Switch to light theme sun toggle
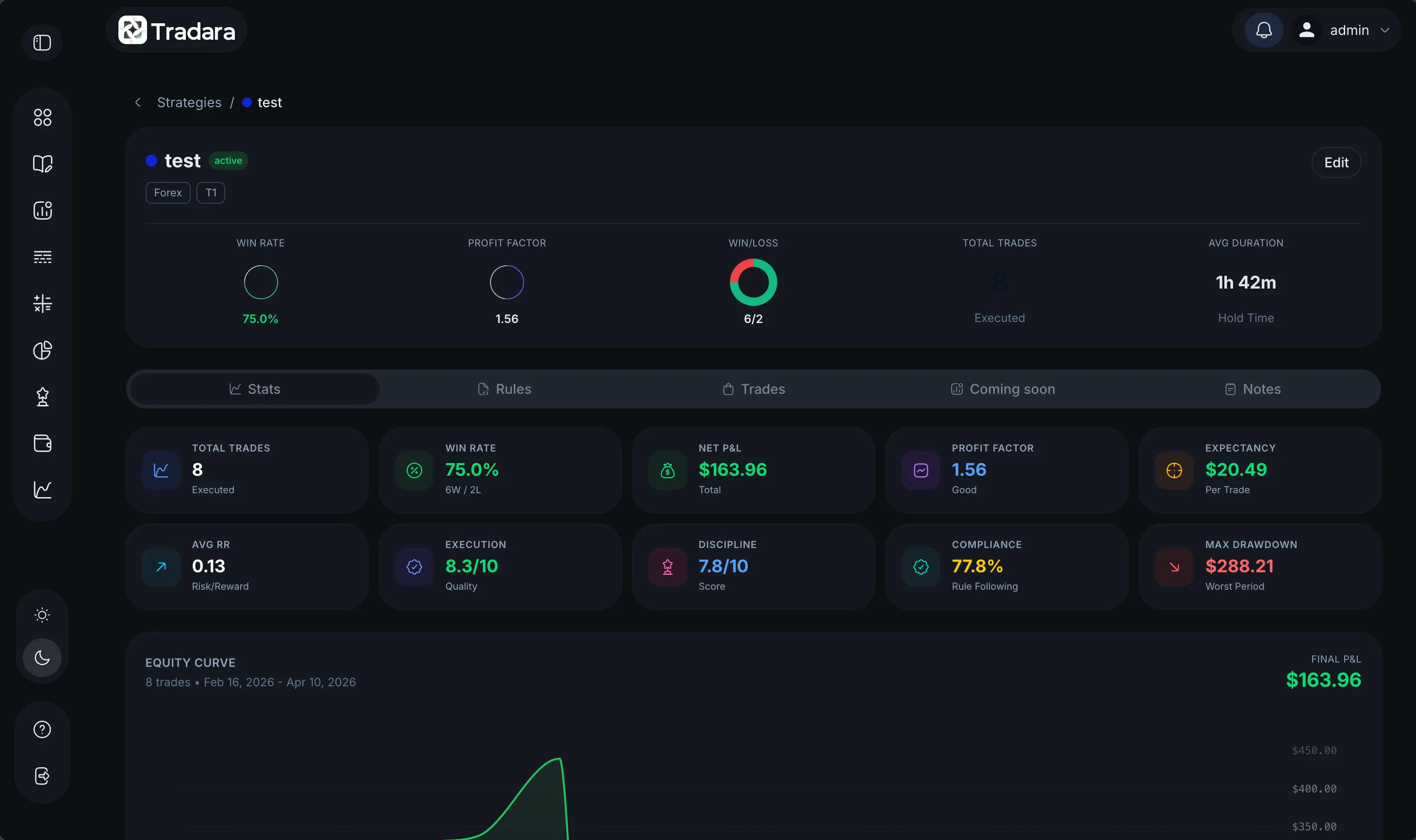Screen dimensions: 1416x840 pos(43,614)
